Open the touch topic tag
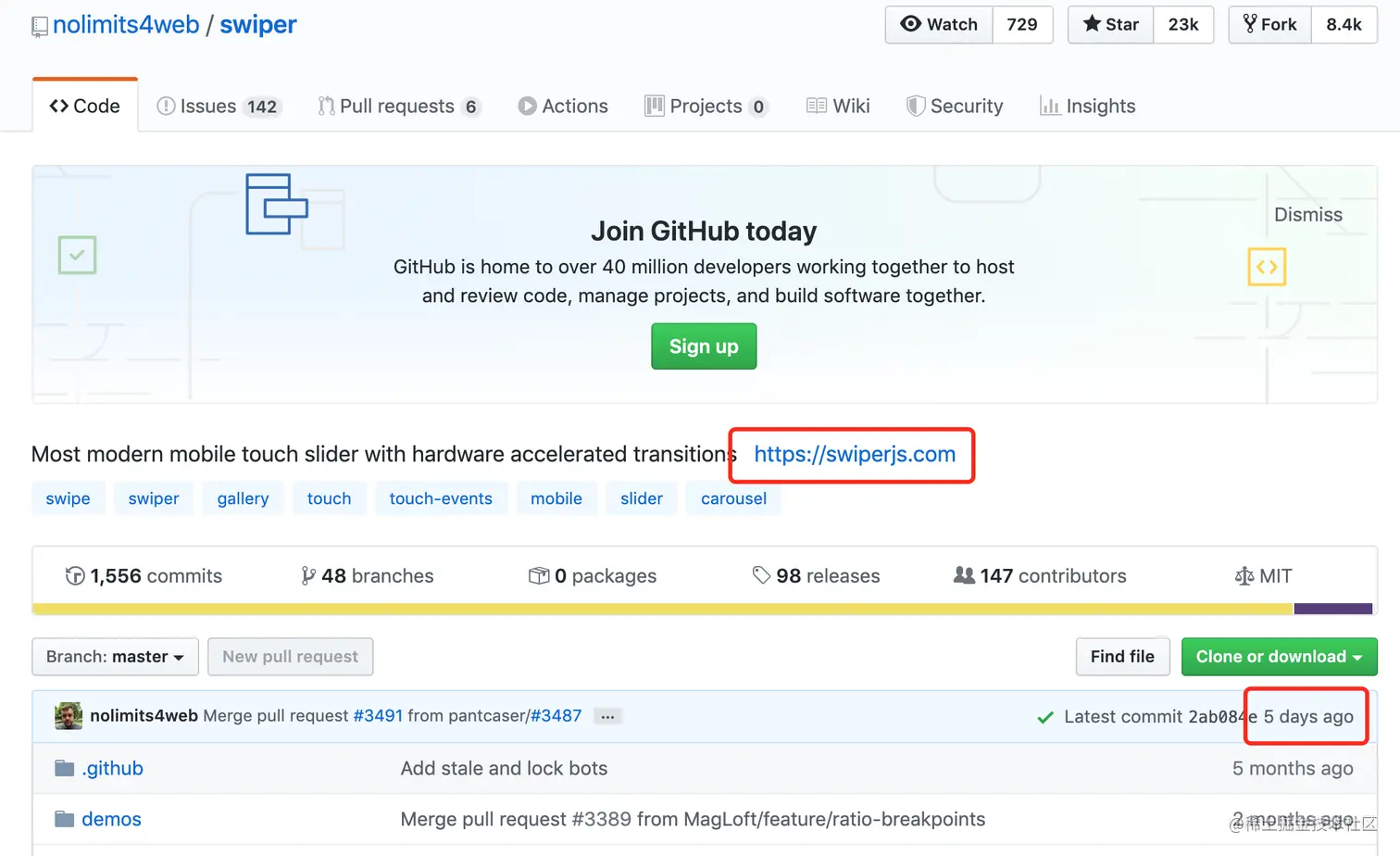Viewport: 1400px width, 856px height. [x=329, y=498]
